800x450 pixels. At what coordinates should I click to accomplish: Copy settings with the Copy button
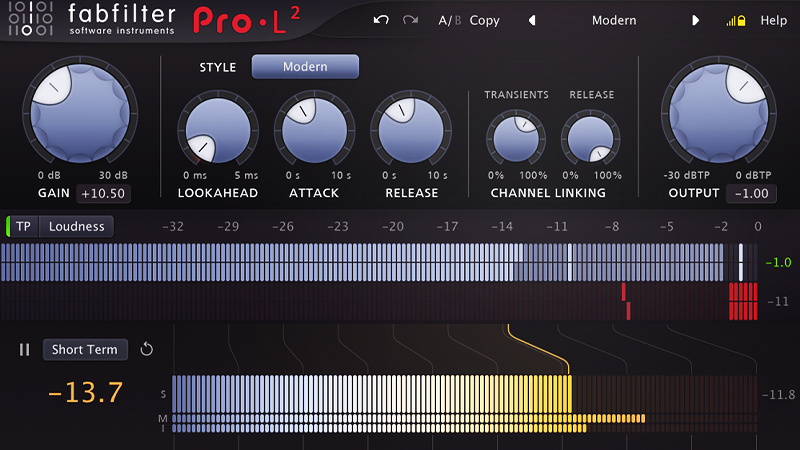click(x=484, y=20)
